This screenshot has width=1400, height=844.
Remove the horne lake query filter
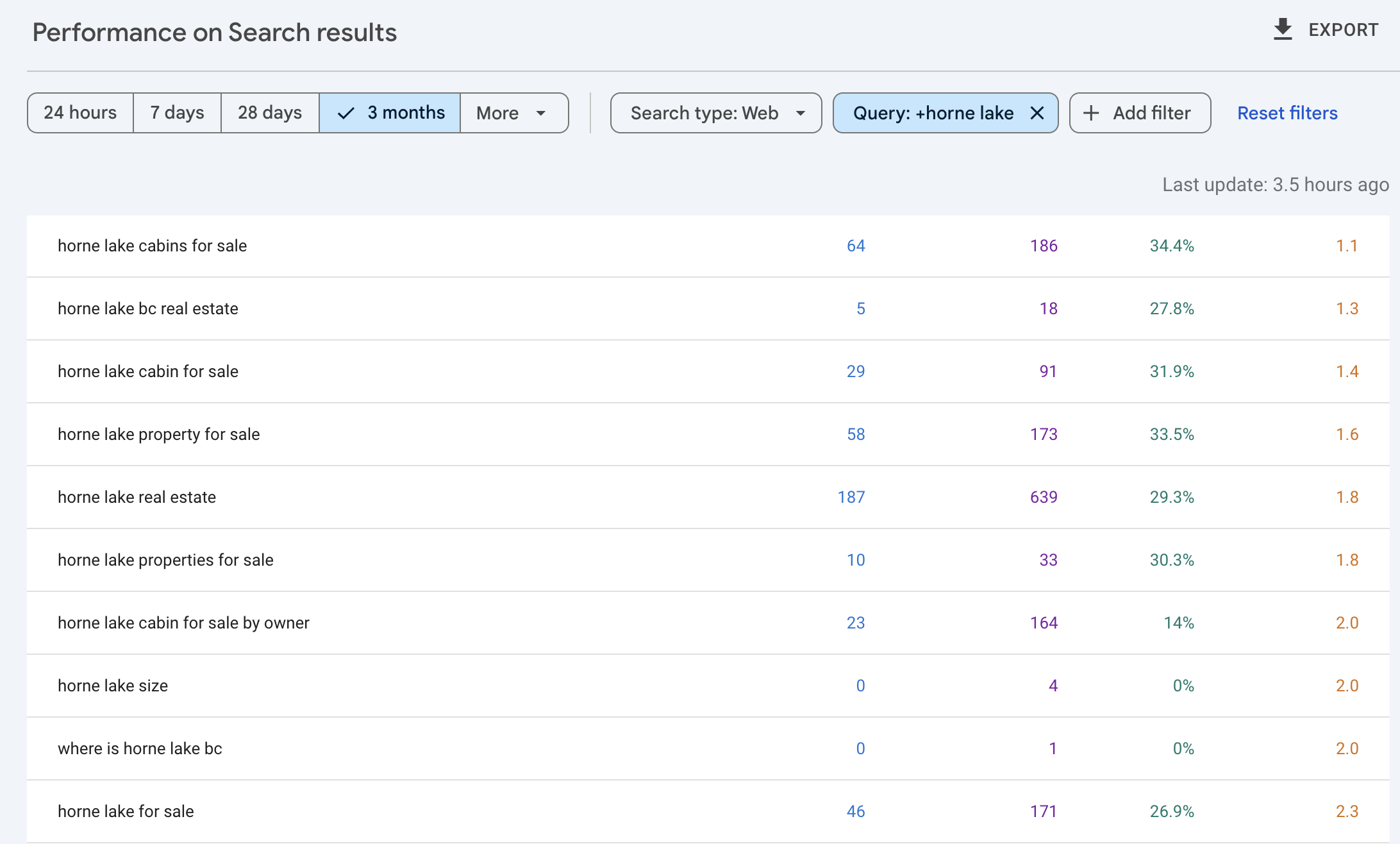click(1037, 113)
